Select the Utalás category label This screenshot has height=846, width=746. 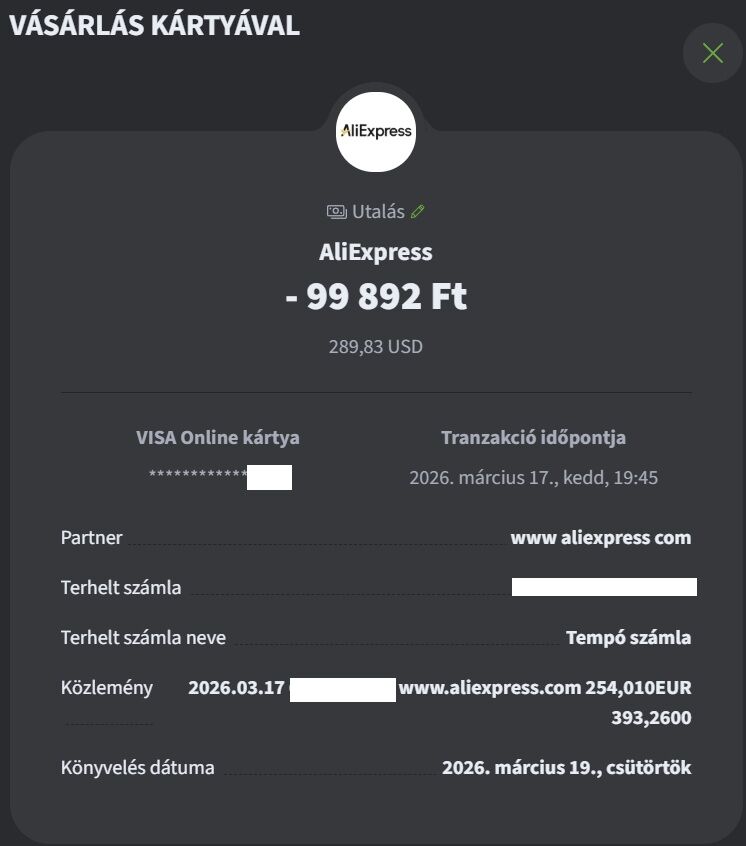click(x=378, y=212)
